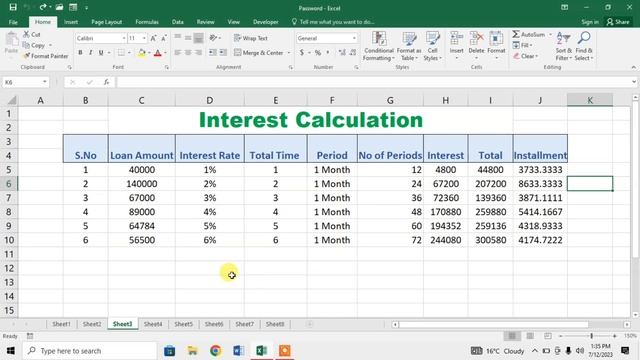Toggle Underline formatting
Viewport: 640px width, 360px height.
(x=101, y=53)
